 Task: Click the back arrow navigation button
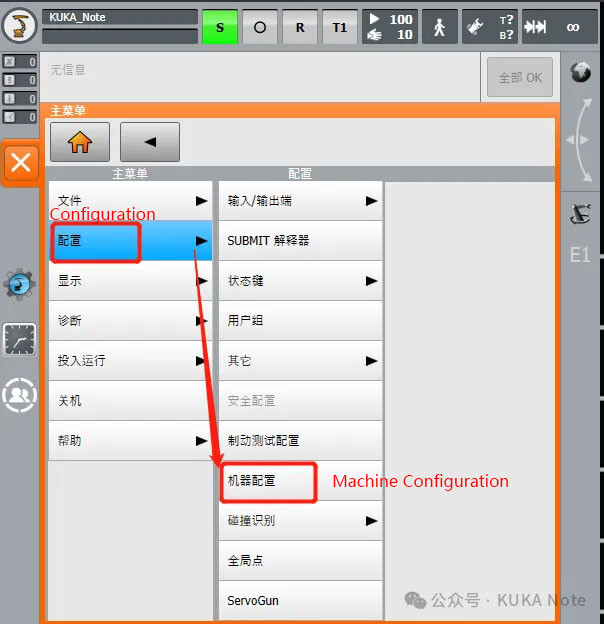[x=149, y=142]
